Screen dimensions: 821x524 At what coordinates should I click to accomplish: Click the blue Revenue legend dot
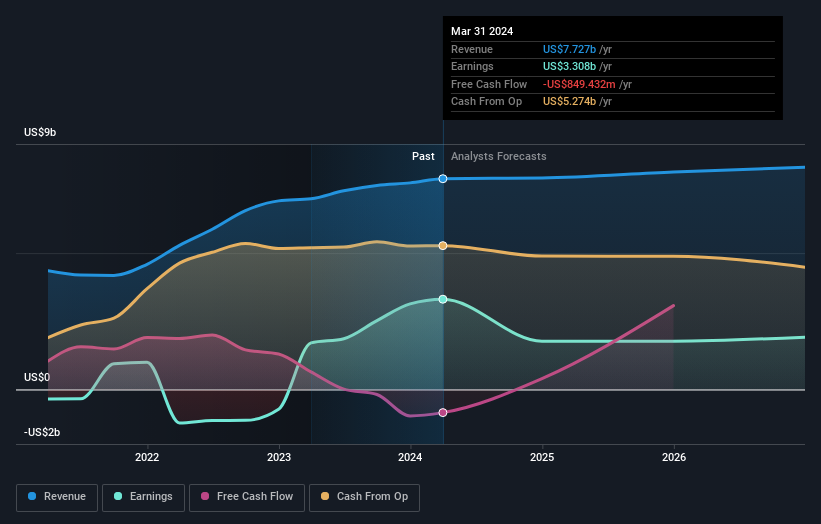32,496
